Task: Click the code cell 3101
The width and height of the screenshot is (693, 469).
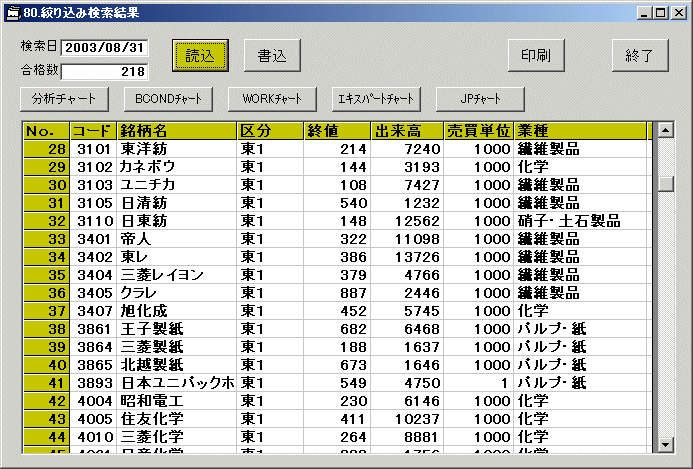Action: [93, 149]
